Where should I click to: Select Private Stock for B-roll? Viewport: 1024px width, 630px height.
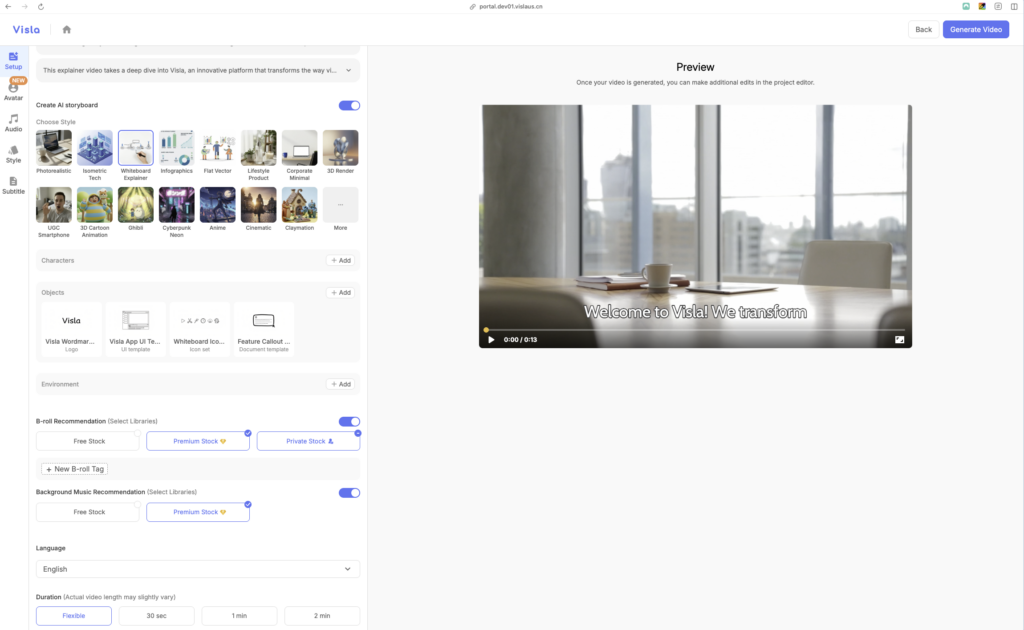point(308,440)
